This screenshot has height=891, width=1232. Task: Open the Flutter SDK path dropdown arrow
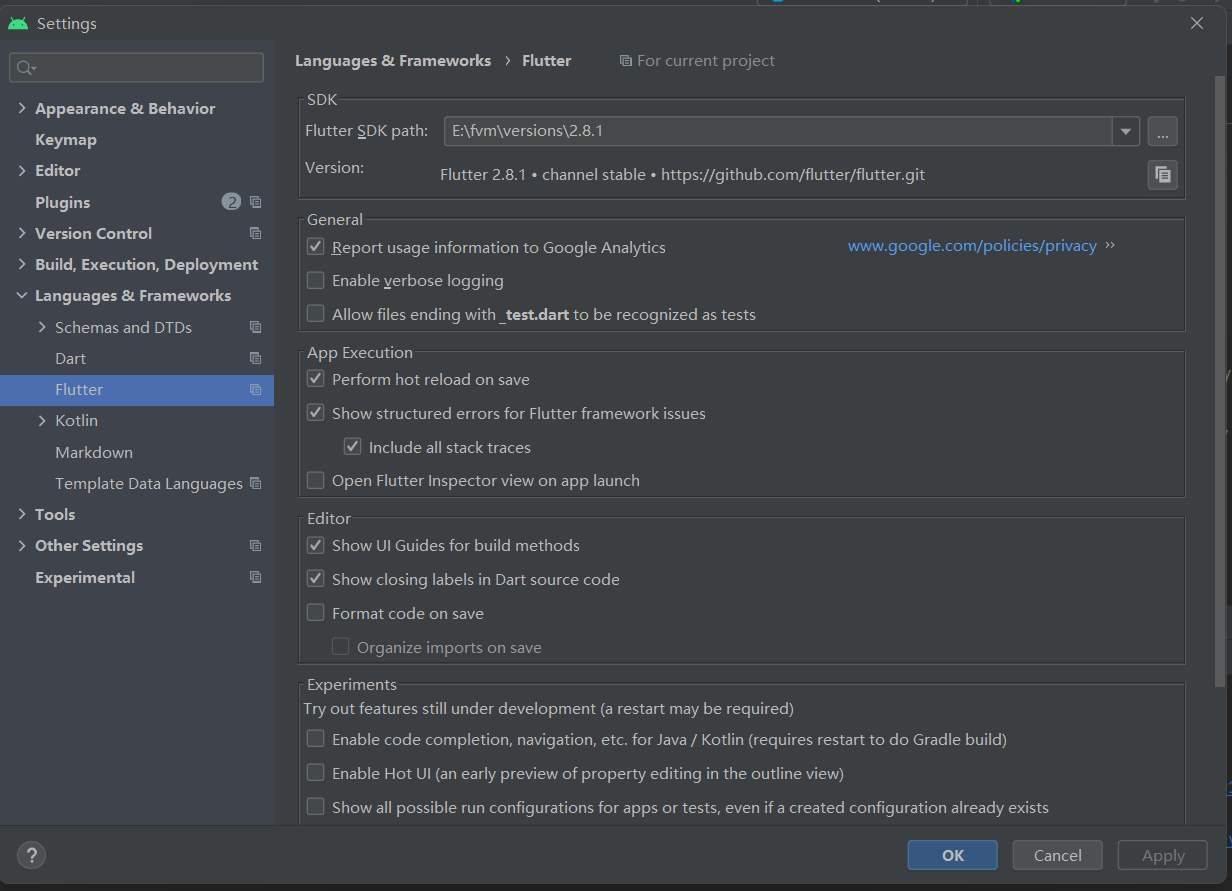point(1126,131)
